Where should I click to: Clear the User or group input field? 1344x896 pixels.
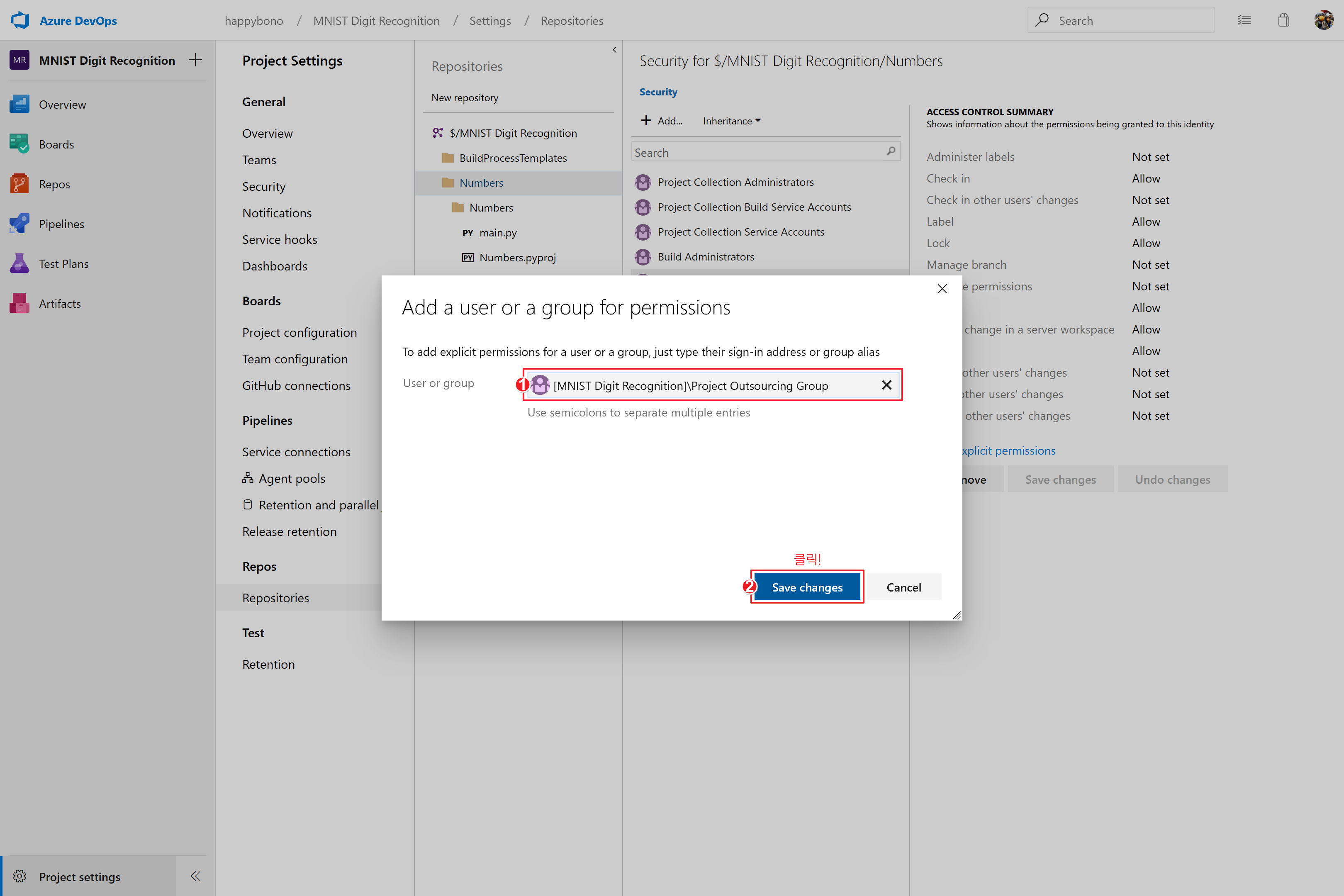click(x=887, y=385)
